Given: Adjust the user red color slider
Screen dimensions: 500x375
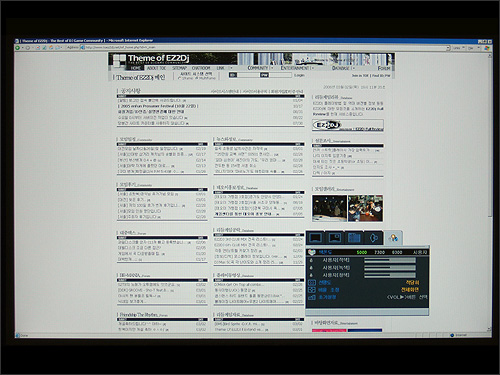Looking at the screenshot, I should 390,260.
